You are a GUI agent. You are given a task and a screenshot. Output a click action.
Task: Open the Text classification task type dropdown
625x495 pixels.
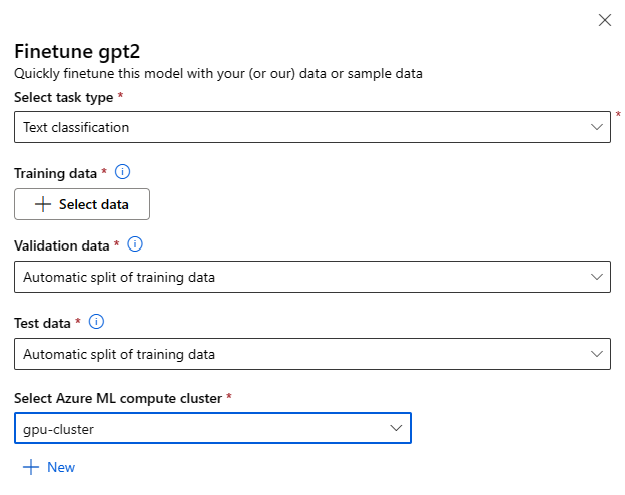(x=300, y=127)
